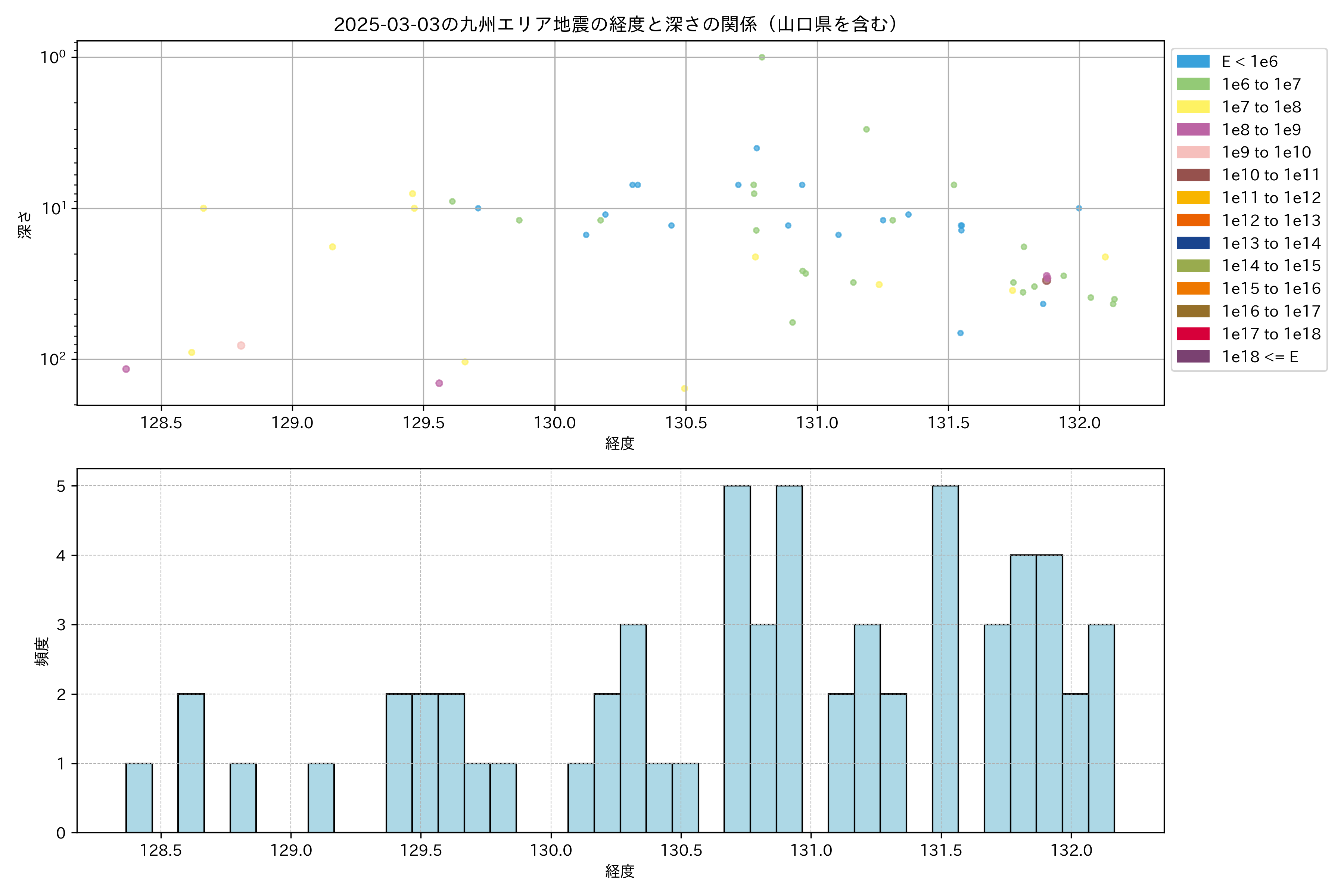Click the green point at depth 10^0
1344x896 pixels.
tap(762, 57)
